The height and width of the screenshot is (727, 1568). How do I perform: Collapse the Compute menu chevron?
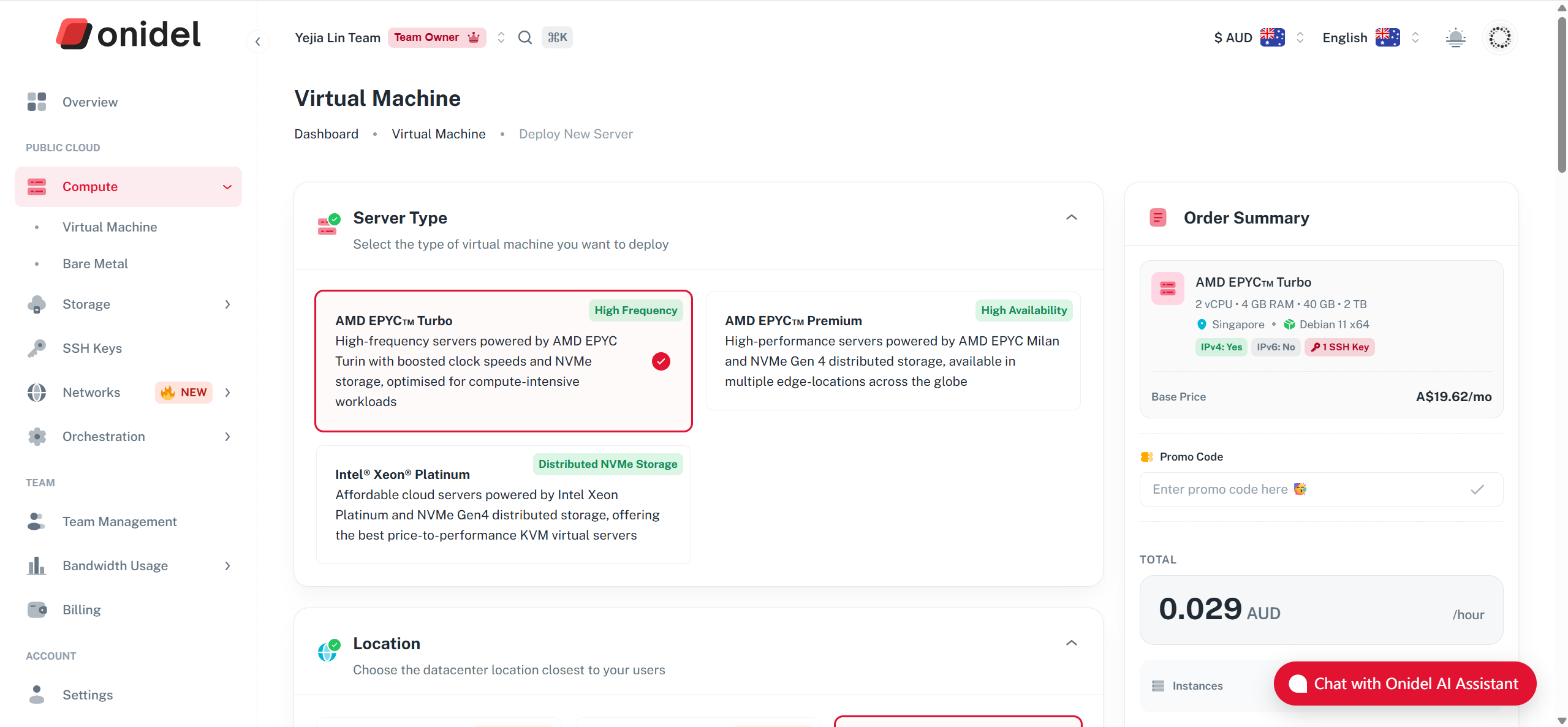coord(227,187)
